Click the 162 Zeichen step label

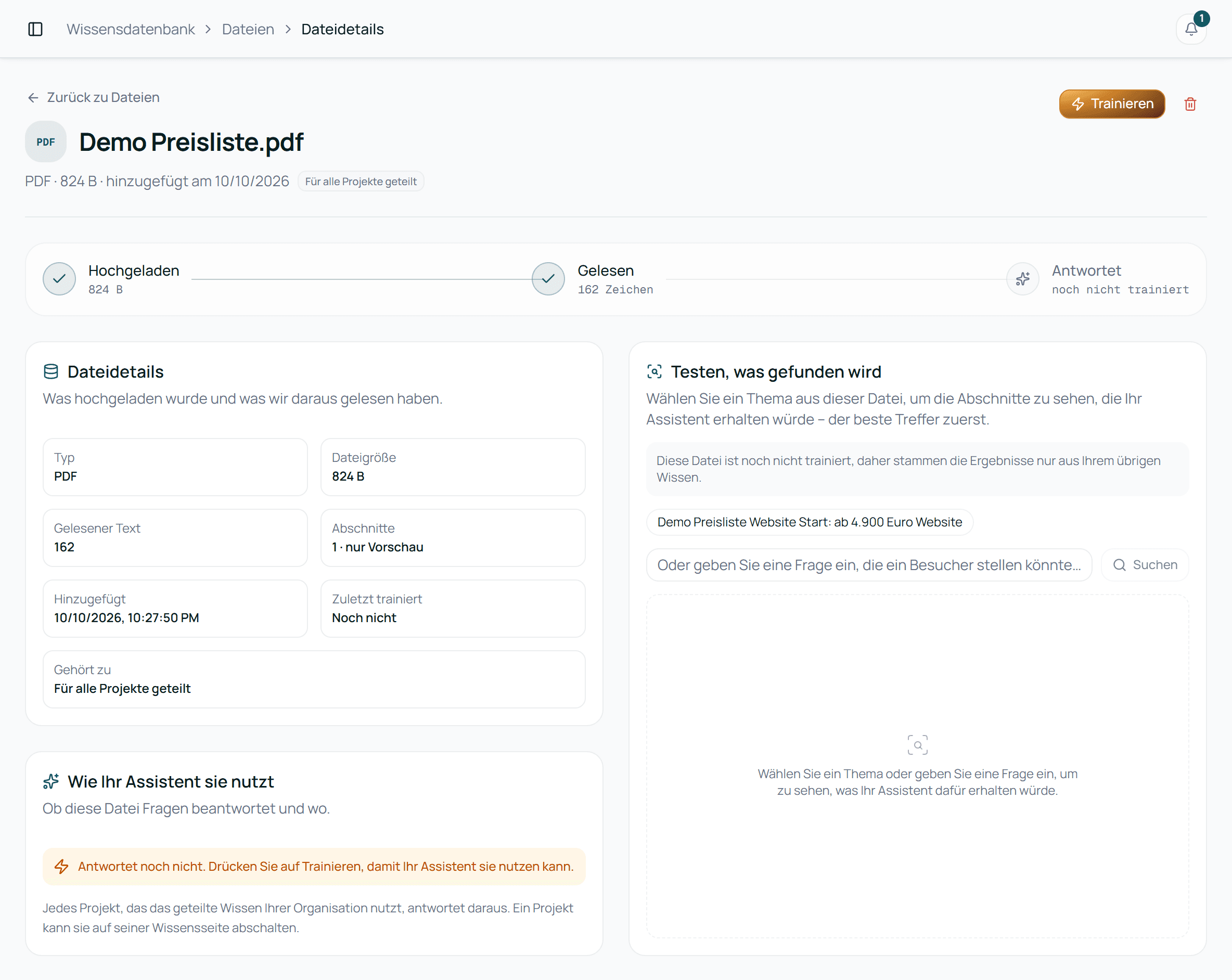coord(615,290)
